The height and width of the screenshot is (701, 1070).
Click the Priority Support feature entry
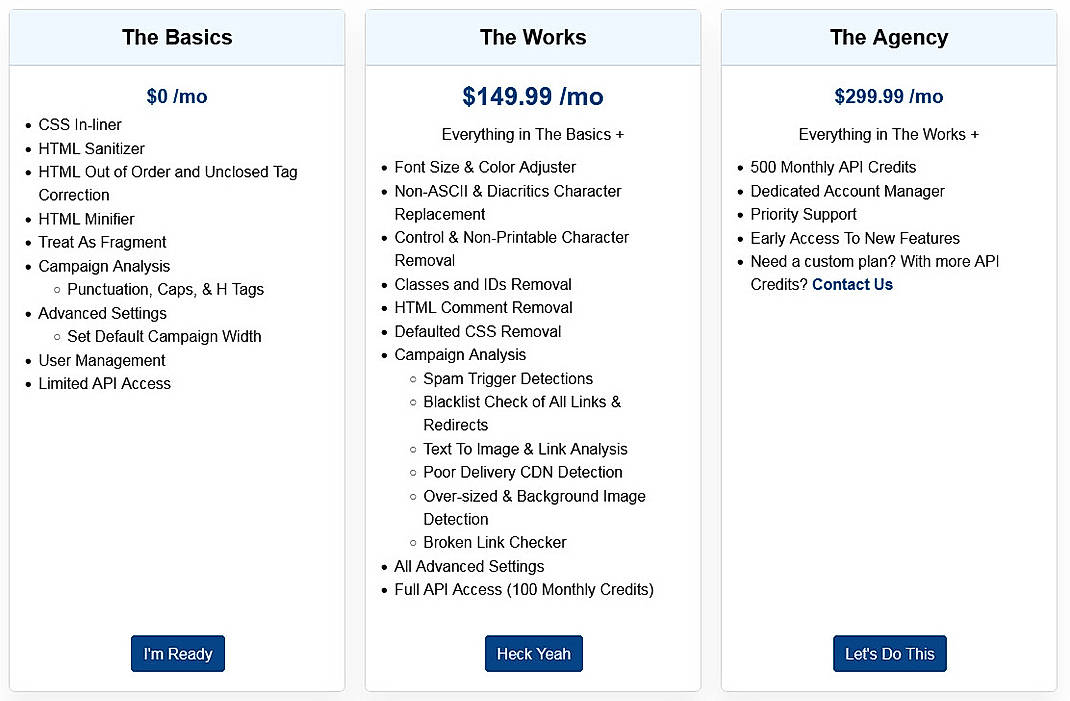click(803, 214)
